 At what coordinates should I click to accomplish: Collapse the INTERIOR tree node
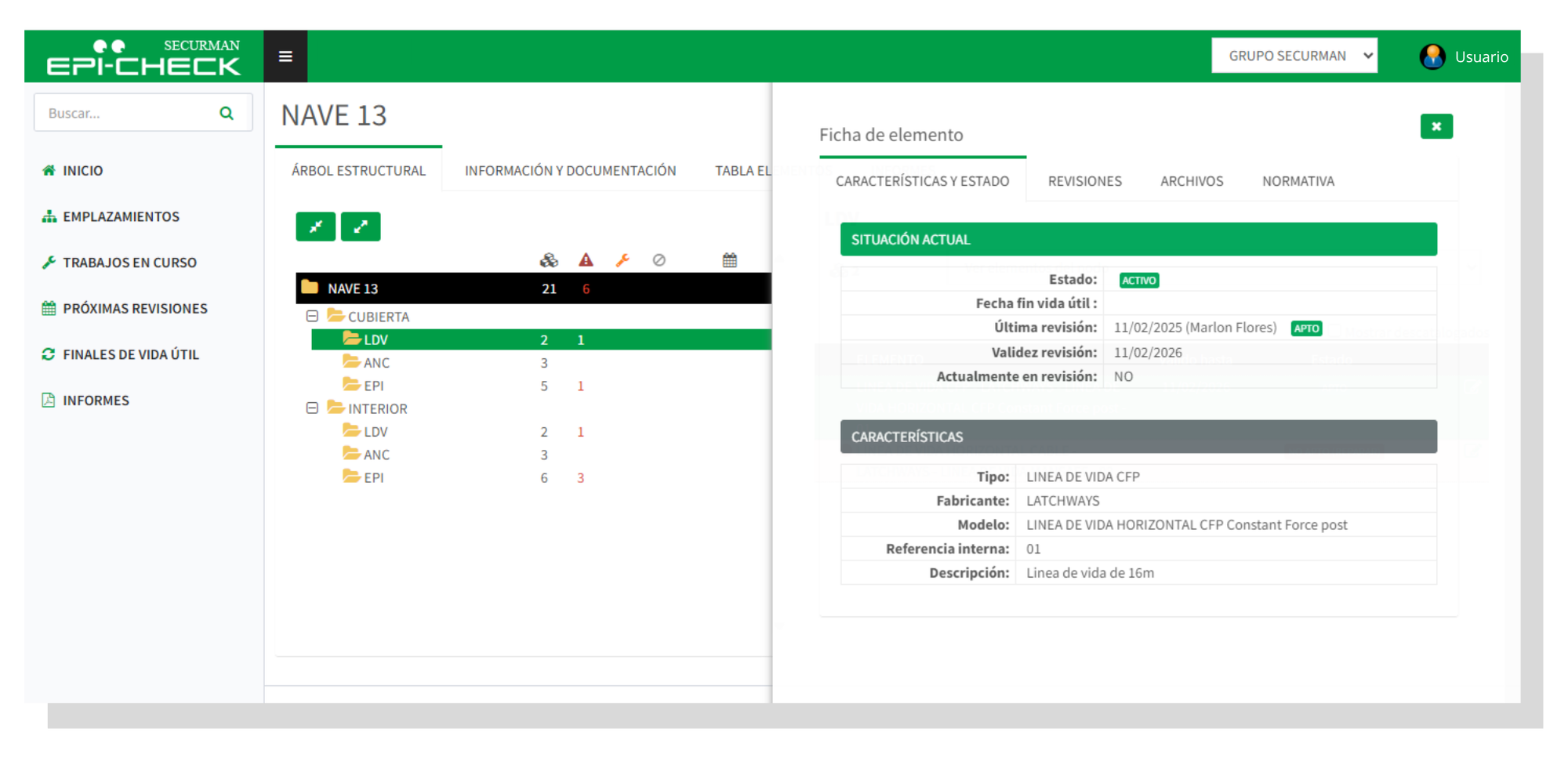[x=312, y=408]
